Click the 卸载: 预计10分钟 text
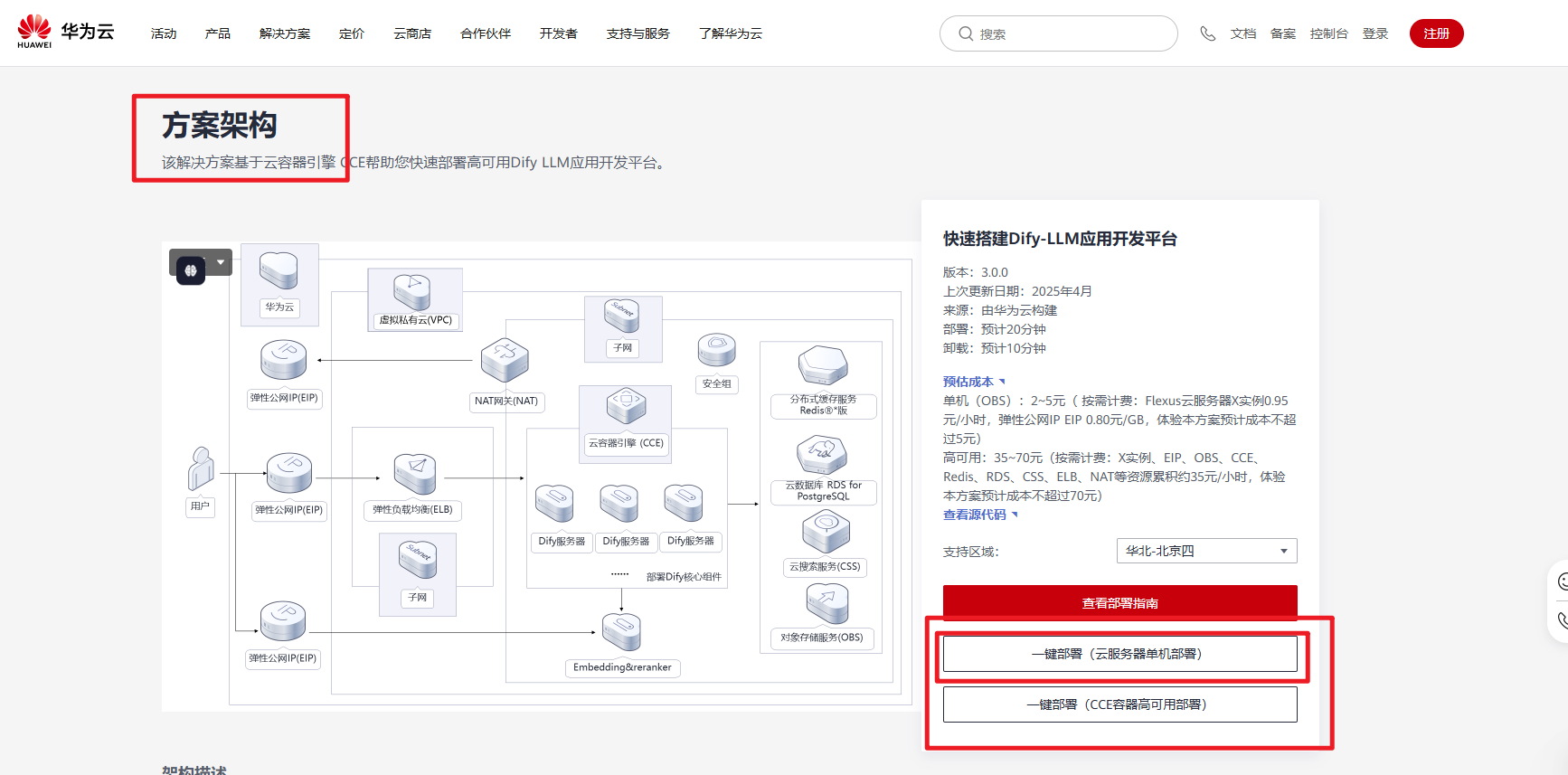 click(995, 348)
